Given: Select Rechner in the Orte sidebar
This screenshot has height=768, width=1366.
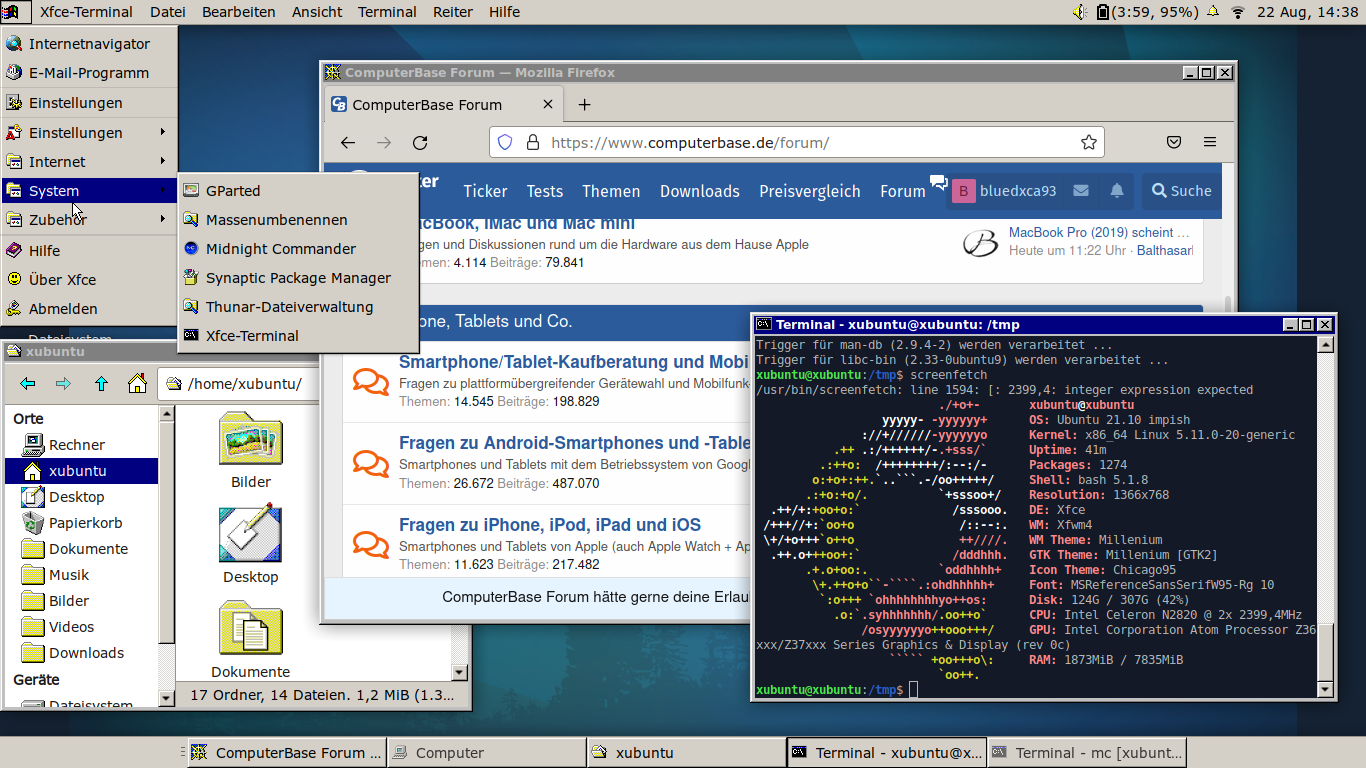Looking at the screenshot, I should tap(82, 445).
